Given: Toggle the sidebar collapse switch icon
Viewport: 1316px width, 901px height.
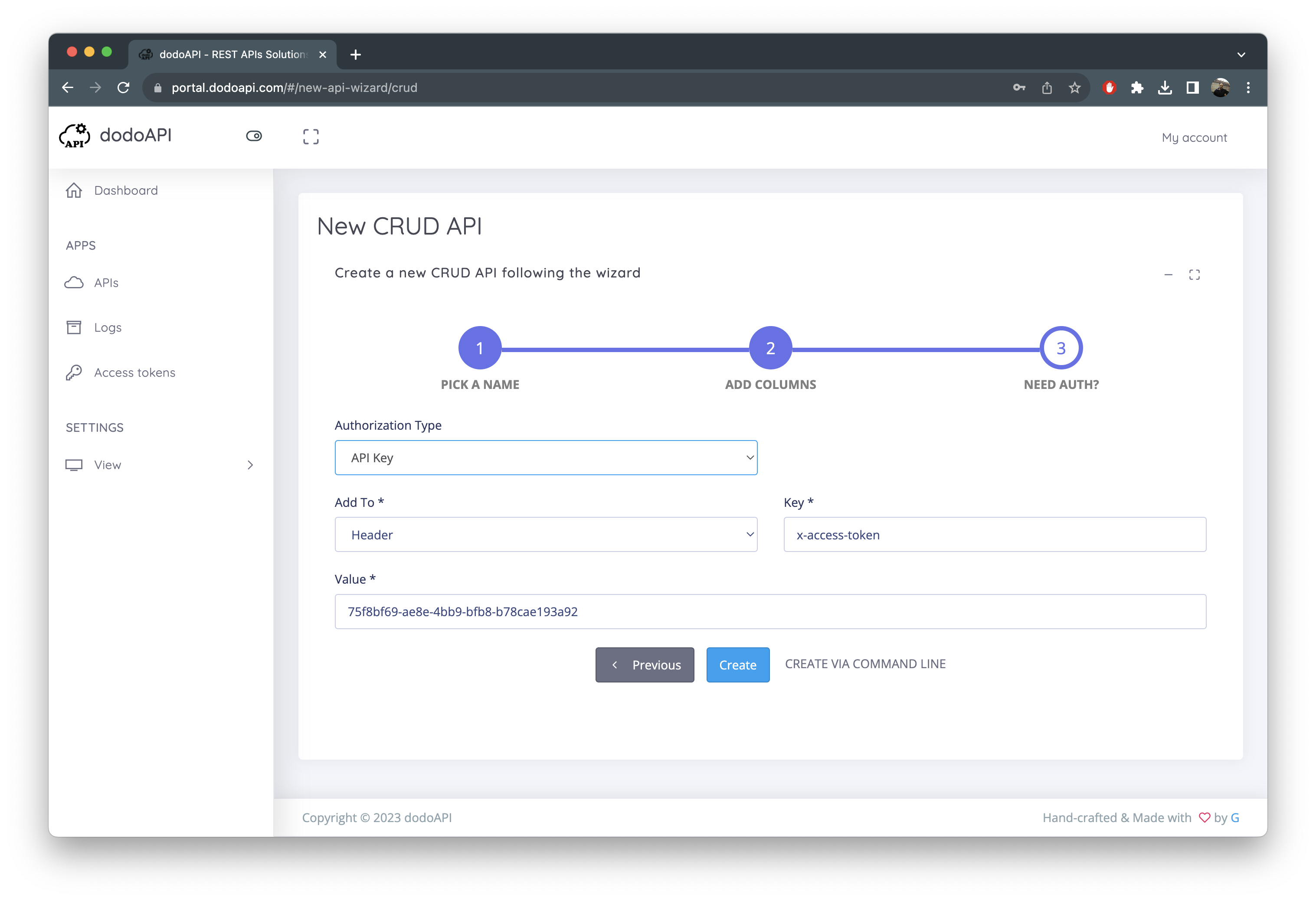Looking at the screenshot, I should pyautogui.click(x=254, y=136).
